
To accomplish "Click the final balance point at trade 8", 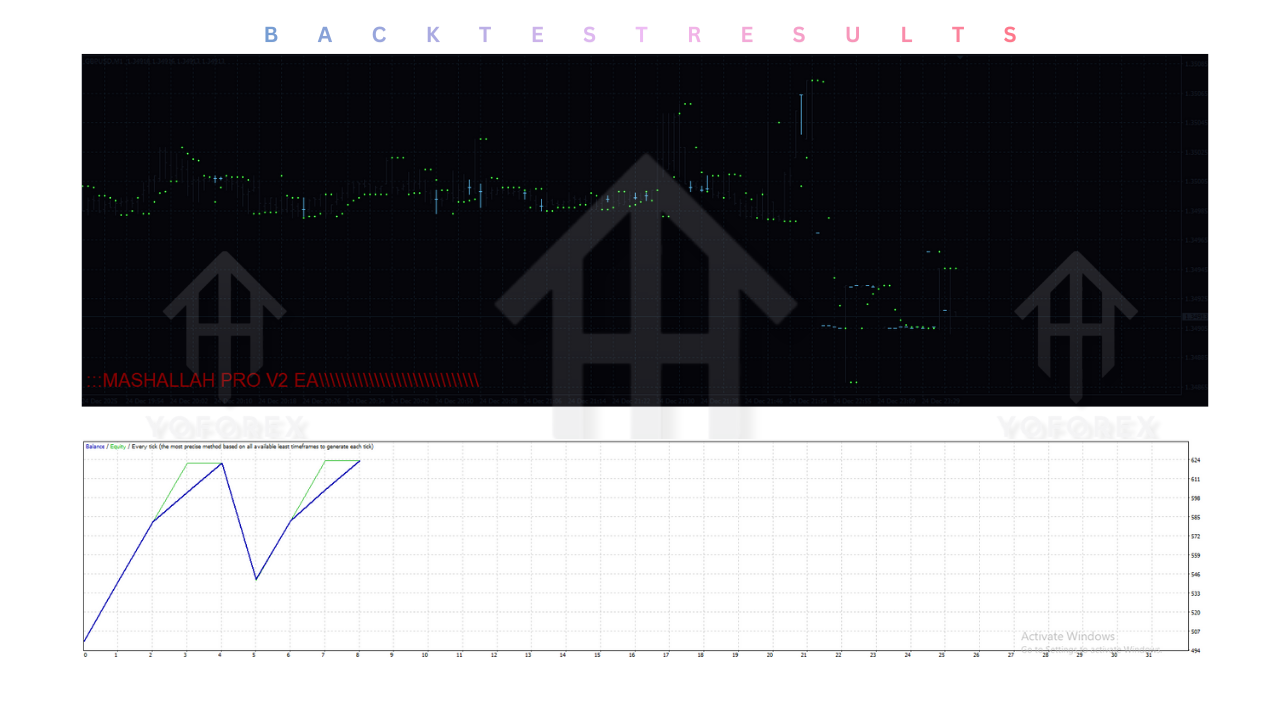I will coord(359,460).
